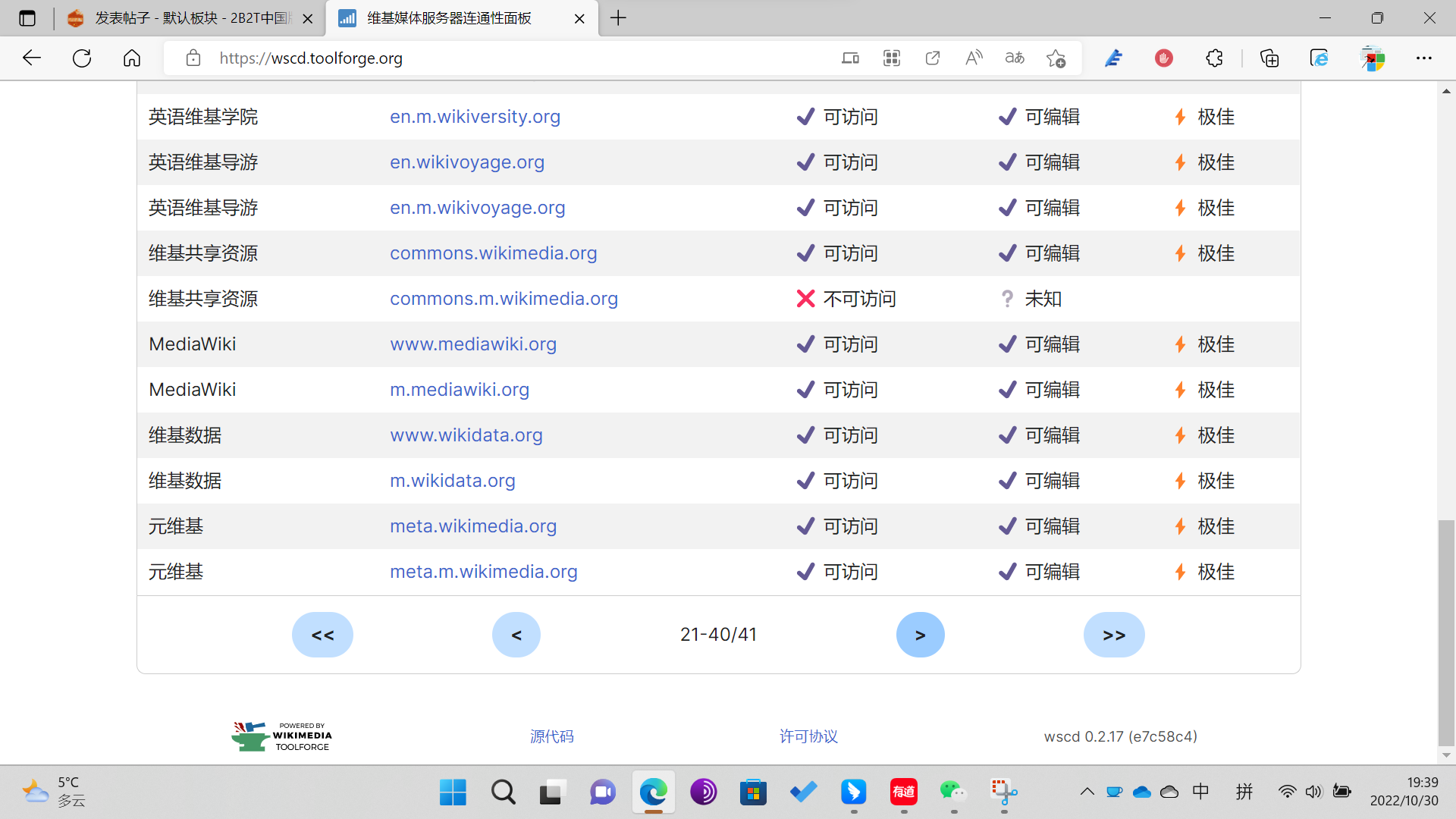Open en.wikivoyage.org link

pyautogui.click(x=467, y=162)
